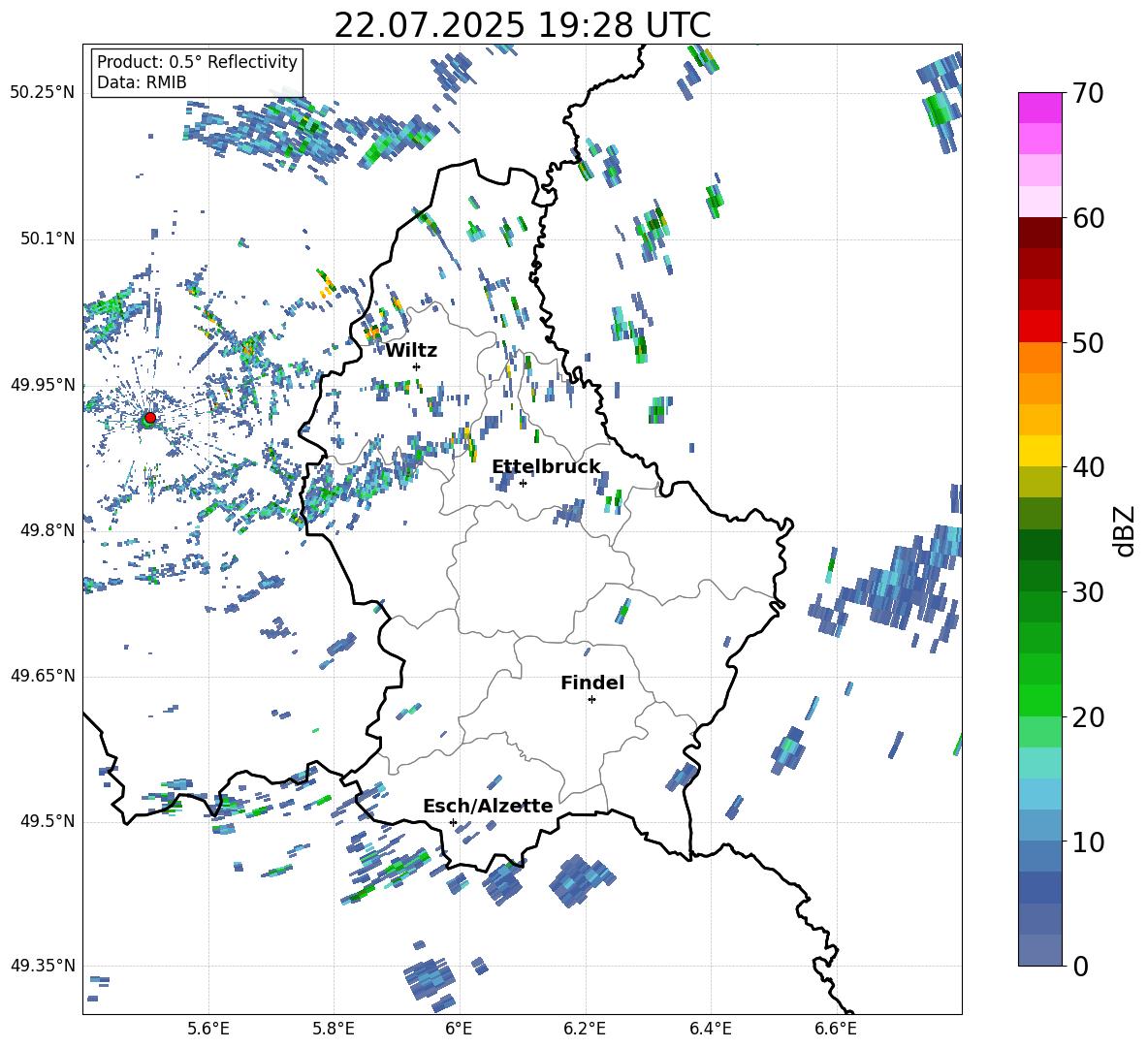
Task: Click the 'Esch/Alzette' city label
Action: 488,806
